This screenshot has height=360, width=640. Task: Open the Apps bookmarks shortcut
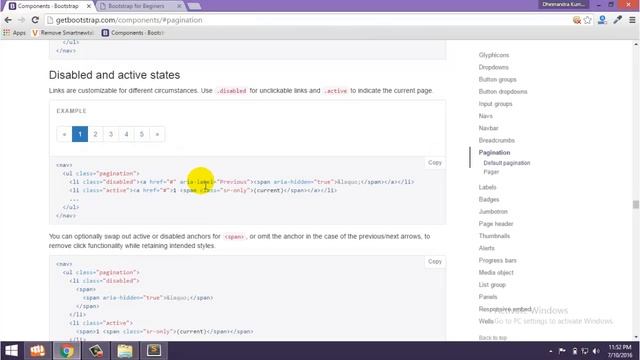pyautogui.click(x=14, y=33)
